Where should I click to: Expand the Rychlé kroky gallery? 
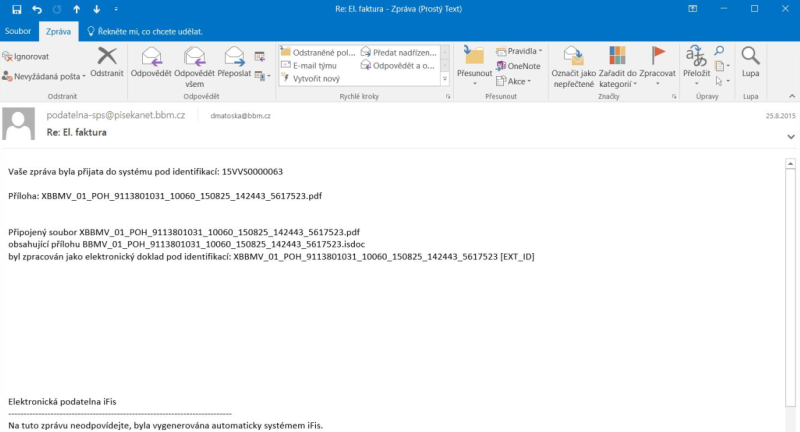pos(445,79)
